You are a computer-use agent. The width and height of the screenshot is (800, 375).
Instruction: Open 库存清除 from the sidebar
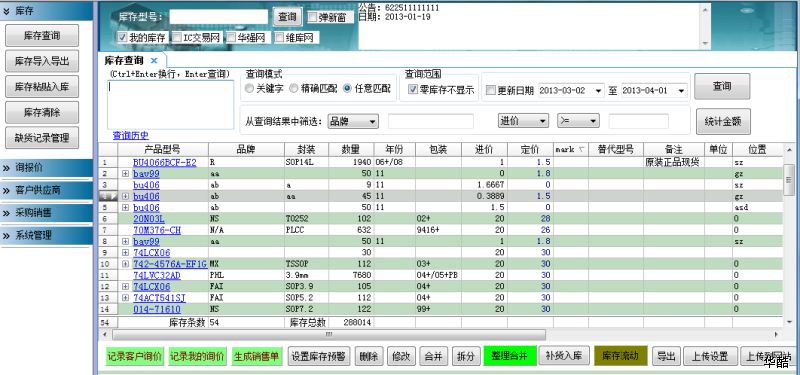[x=42, y=112]
